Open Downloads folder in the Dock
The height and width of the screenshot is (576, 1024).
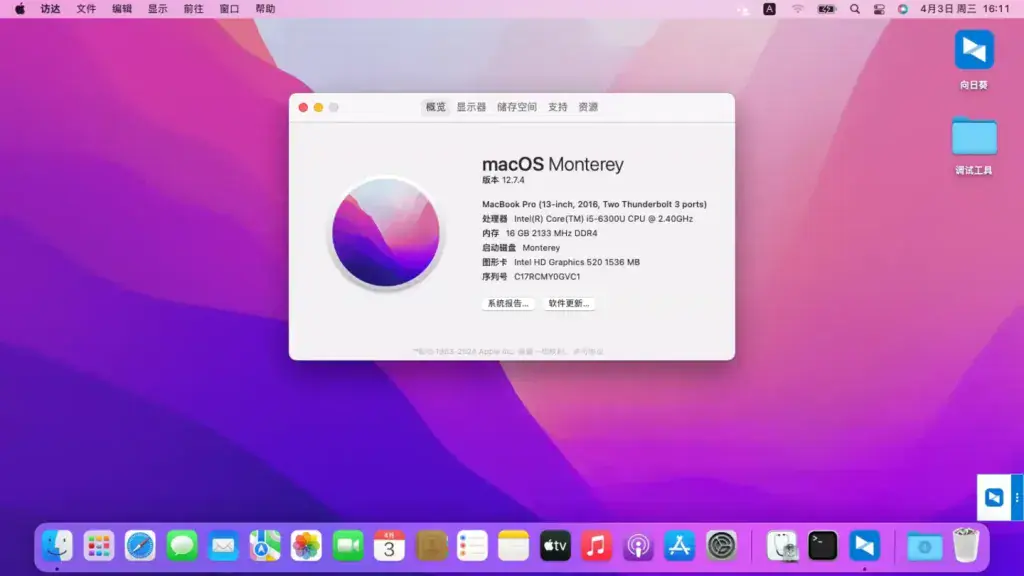(924, 546)
